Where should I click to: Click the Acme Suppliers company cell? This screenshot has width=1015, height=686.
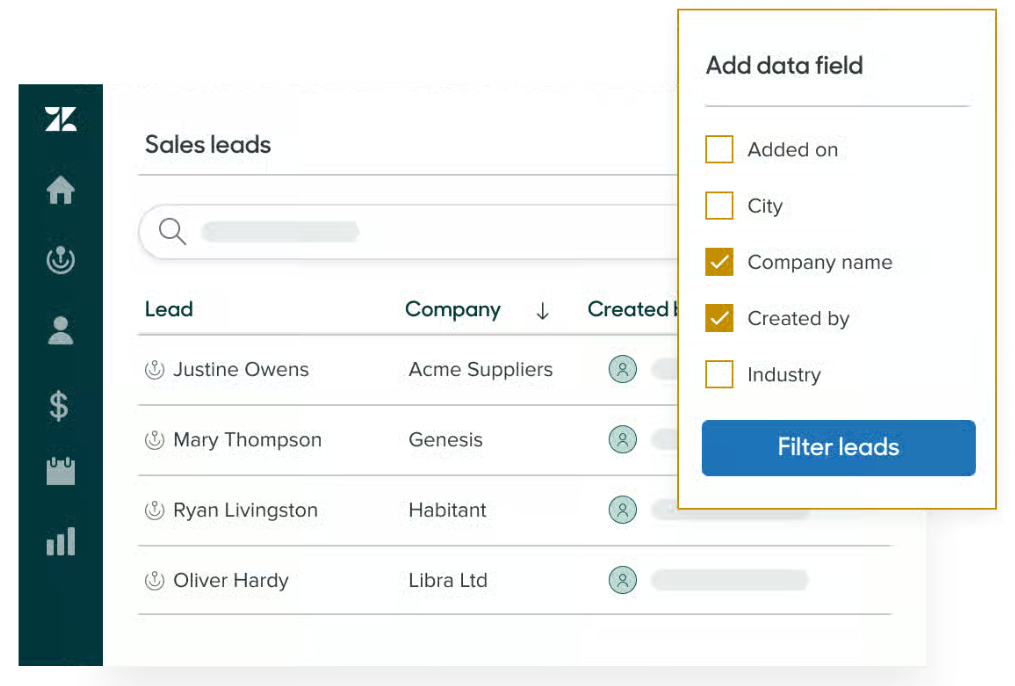[x=480, y=370]
